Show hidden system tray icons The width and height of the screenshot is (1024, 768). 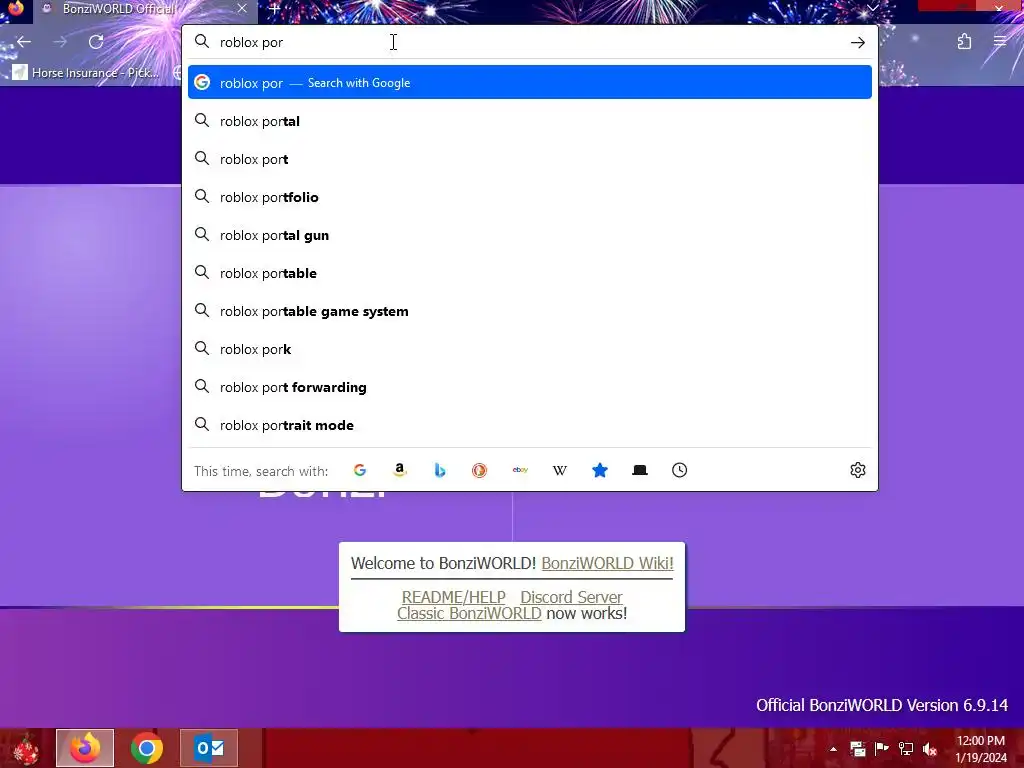[x=833, y=749]
